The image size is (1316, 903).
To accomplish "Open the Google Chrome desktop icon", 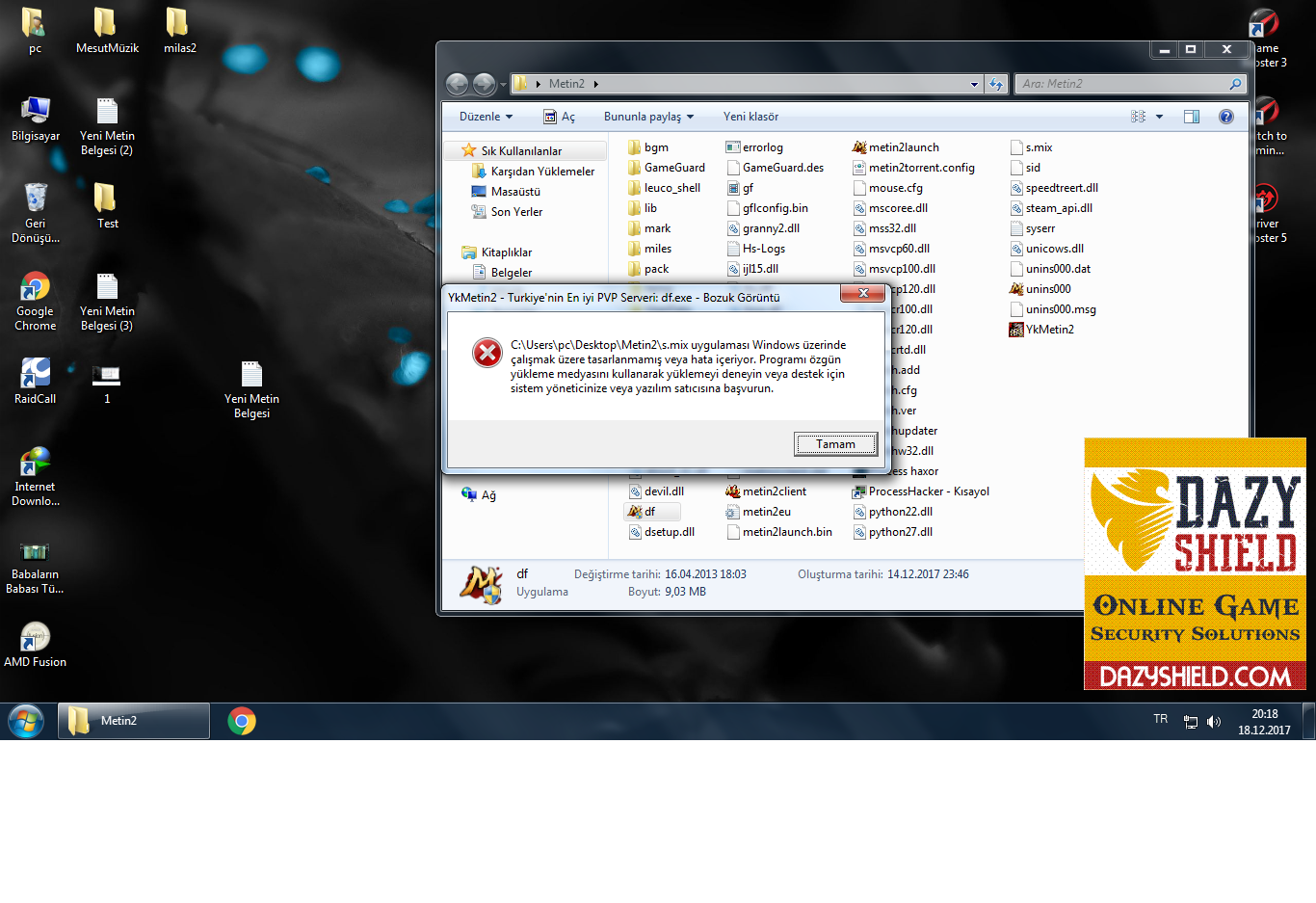I will pyautogui.click(x=35, y=301).
